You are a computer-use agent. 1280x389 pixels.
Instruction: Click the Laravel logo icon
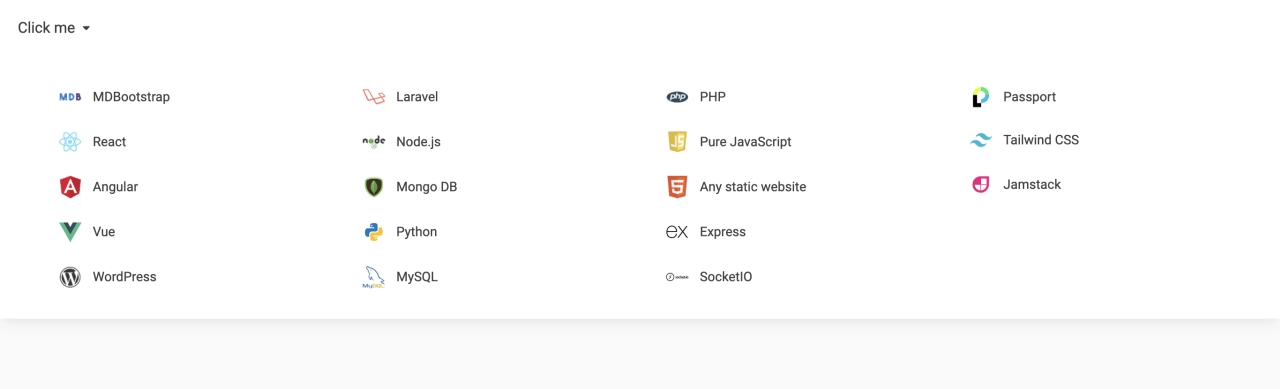[374, 97]
